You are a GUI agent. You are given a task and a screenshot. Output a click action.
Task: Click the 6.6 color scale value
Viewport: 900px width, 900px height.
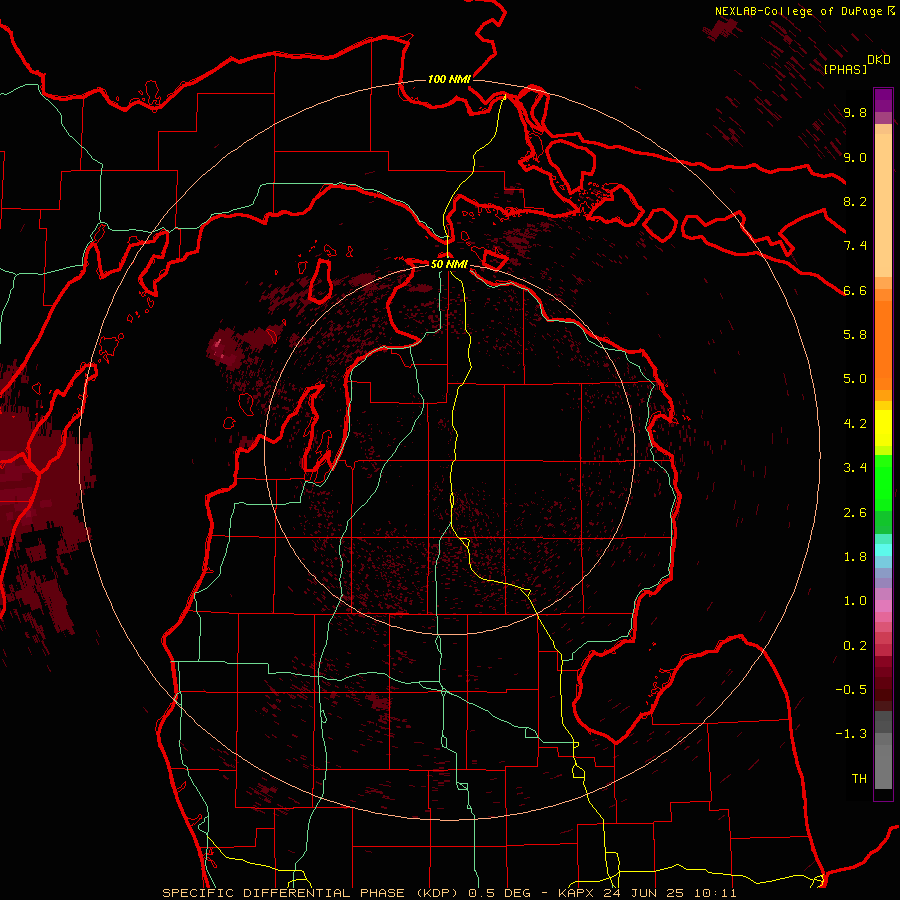point(855,290)
